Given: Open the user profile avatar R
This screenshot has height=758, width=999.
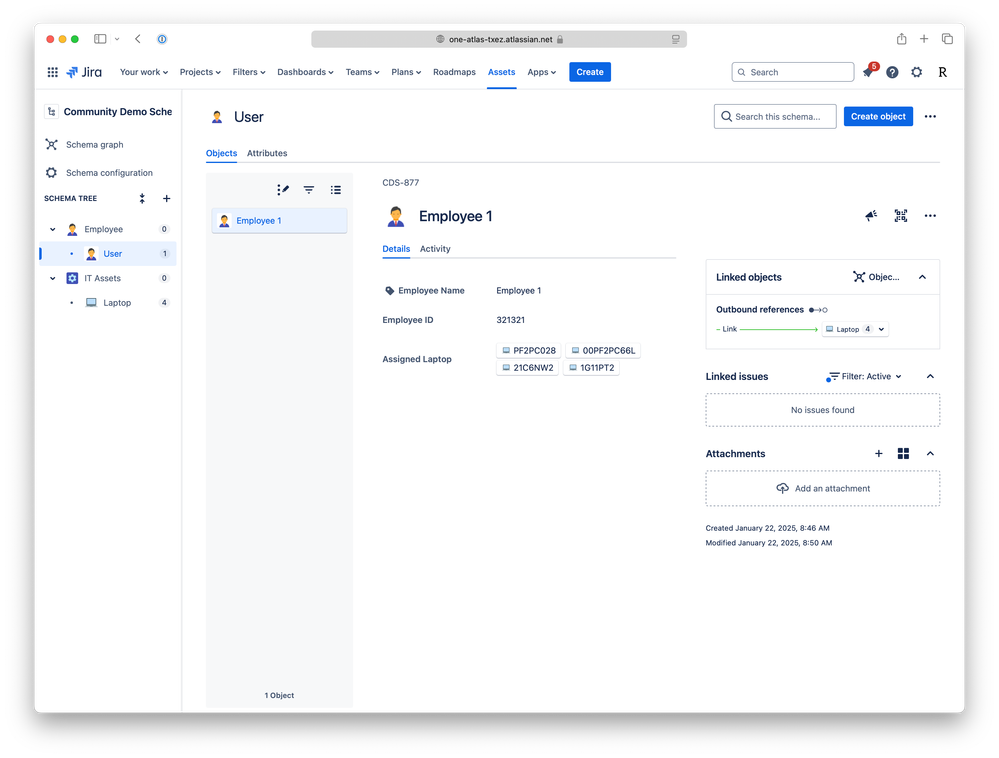Looking at the screenshot, I should click(x=942, y=72).
